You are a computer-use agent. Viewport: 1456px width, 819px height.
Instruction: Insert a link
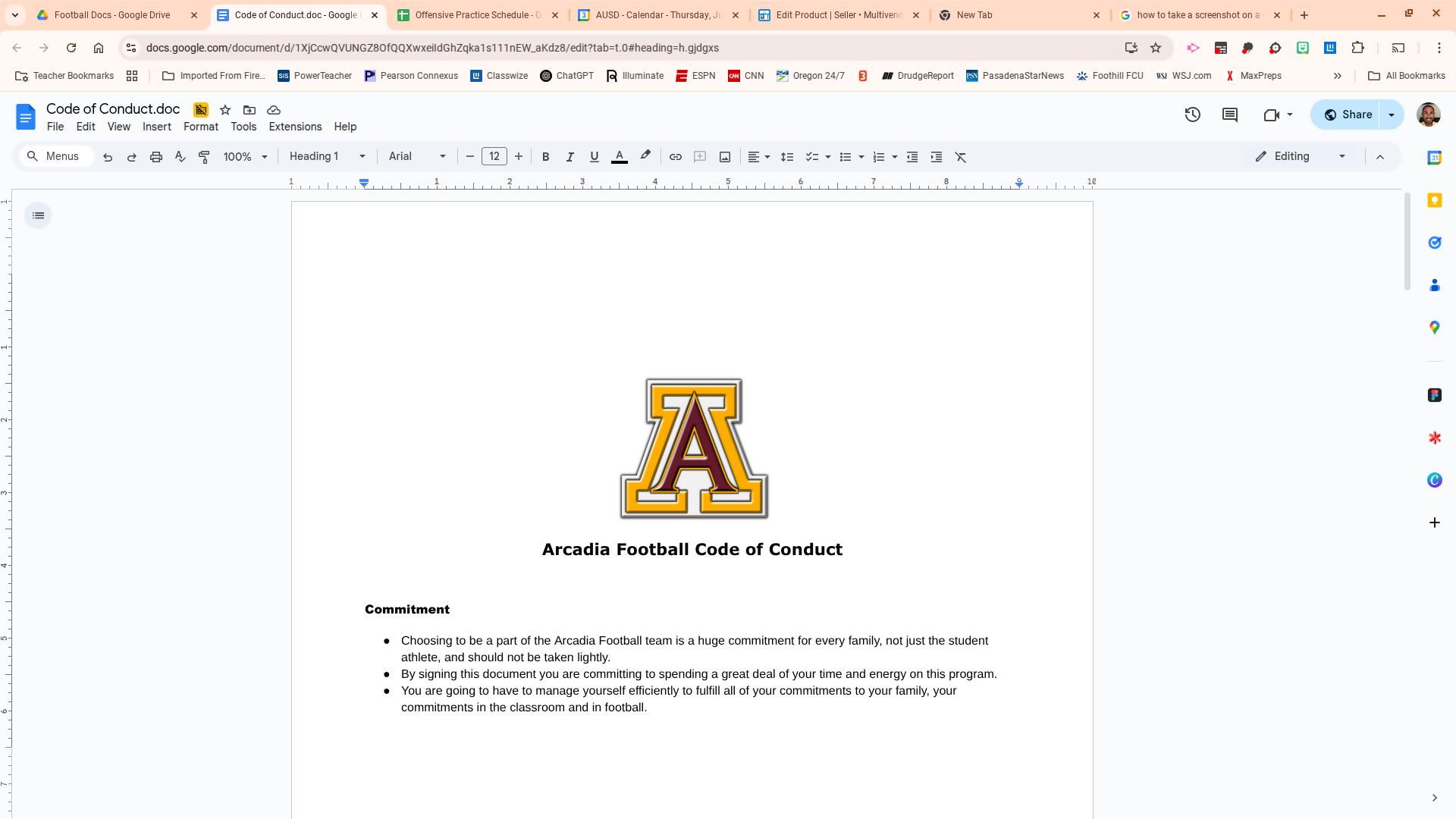click(x=676, y=157)
